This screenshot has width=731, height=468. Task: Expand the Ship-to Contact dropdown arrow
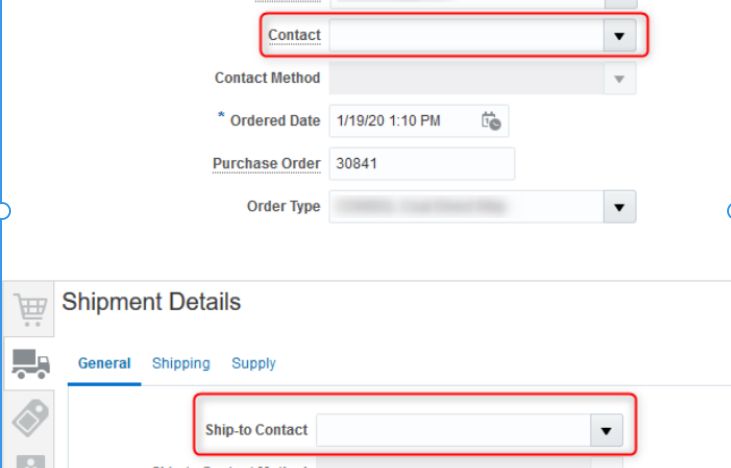pos(607,431)
